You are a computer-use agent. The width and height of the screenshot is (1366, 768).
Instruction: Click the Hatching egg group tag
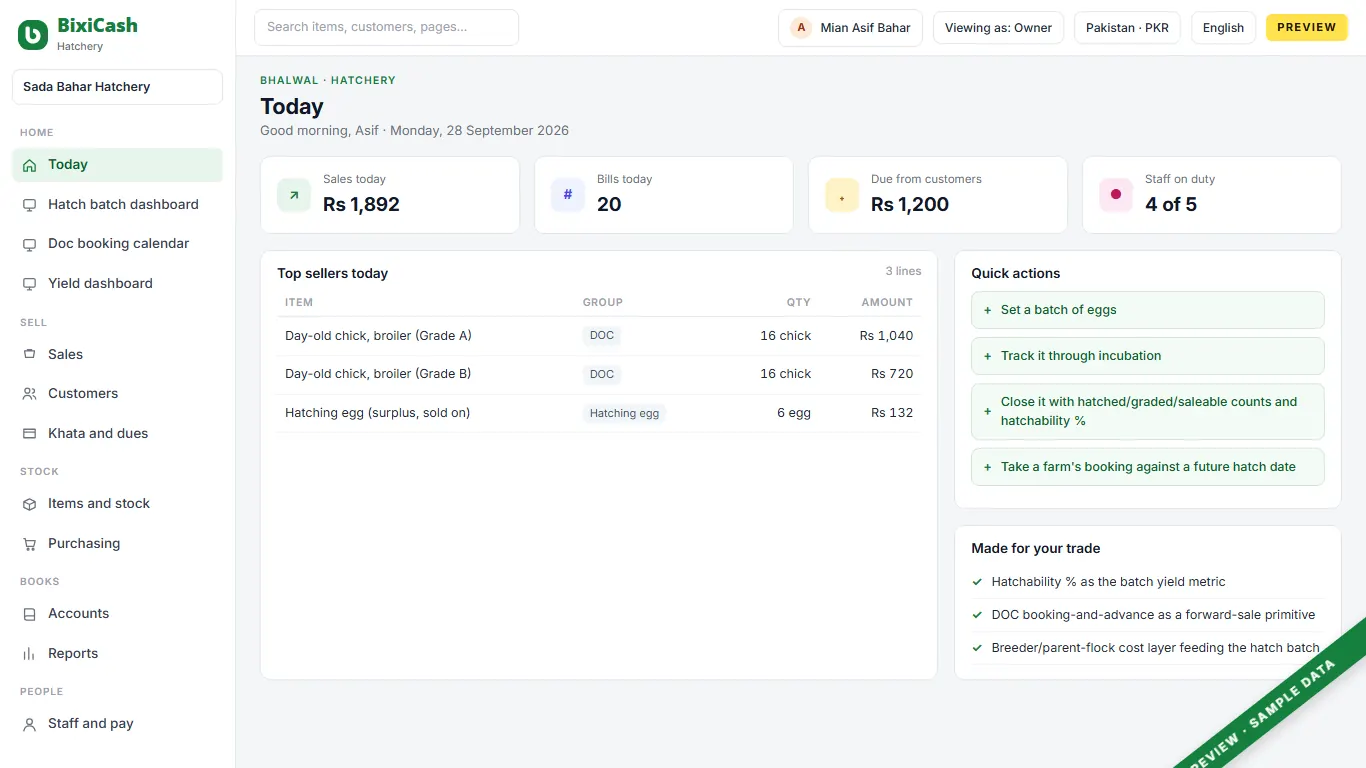tap(625, 413)
